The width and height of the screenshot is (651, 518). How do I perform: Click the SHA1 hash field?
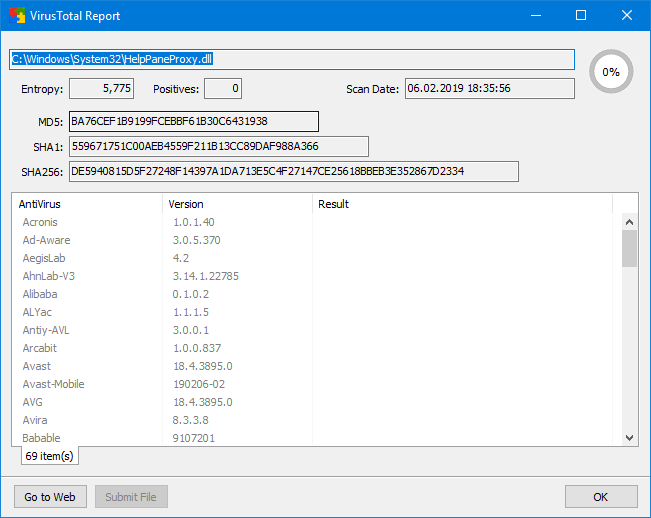[x=219, y=147]
